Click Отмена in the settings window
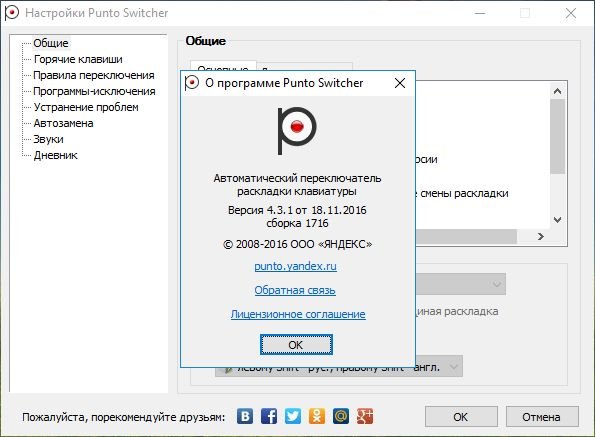 [542, 417]
